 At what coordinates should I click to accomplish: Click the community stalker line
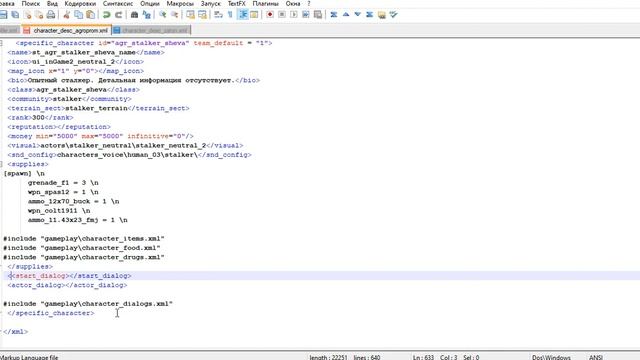69,99
